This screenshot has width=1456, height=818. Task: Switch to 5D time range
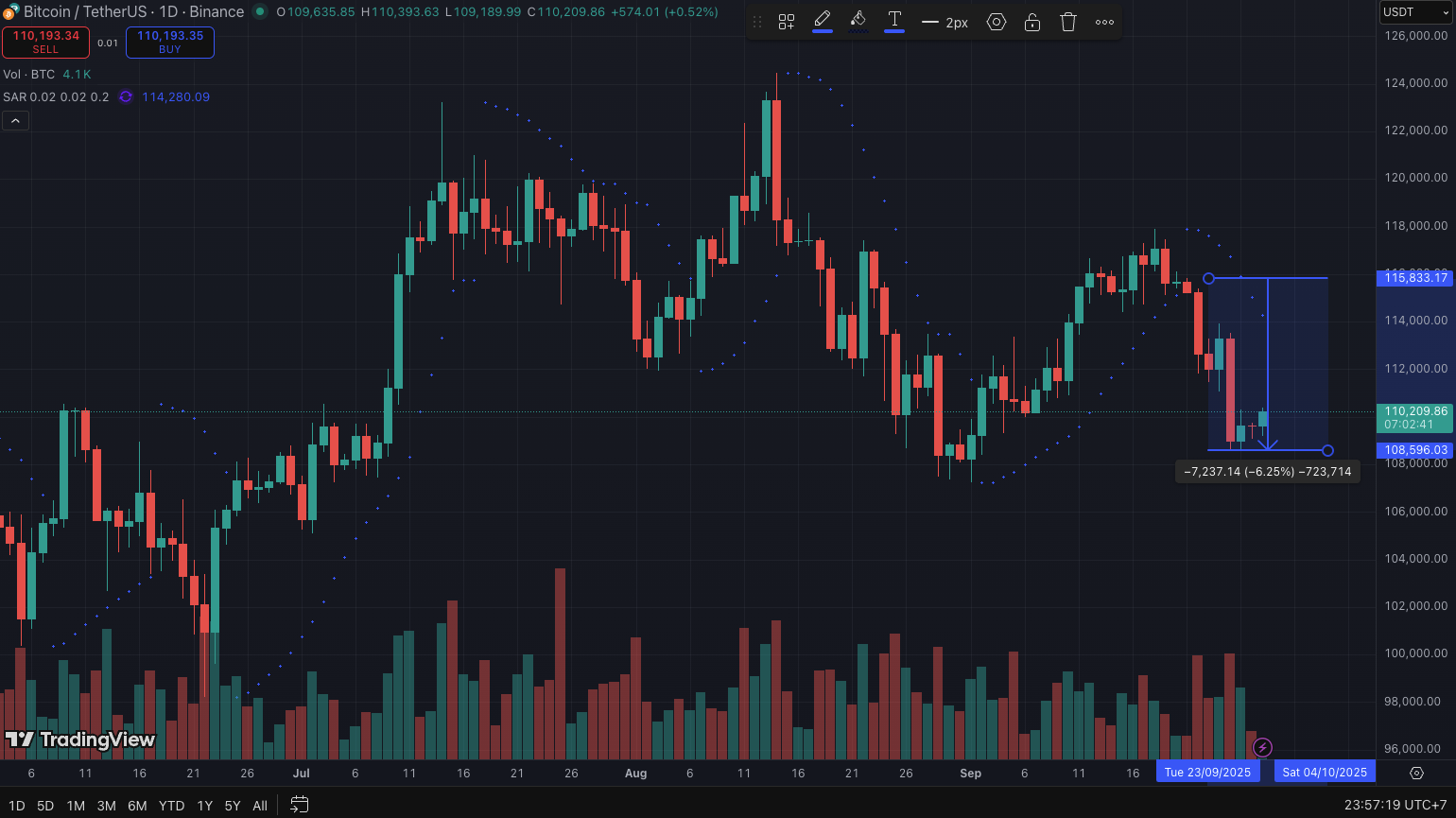click(45, 806)
